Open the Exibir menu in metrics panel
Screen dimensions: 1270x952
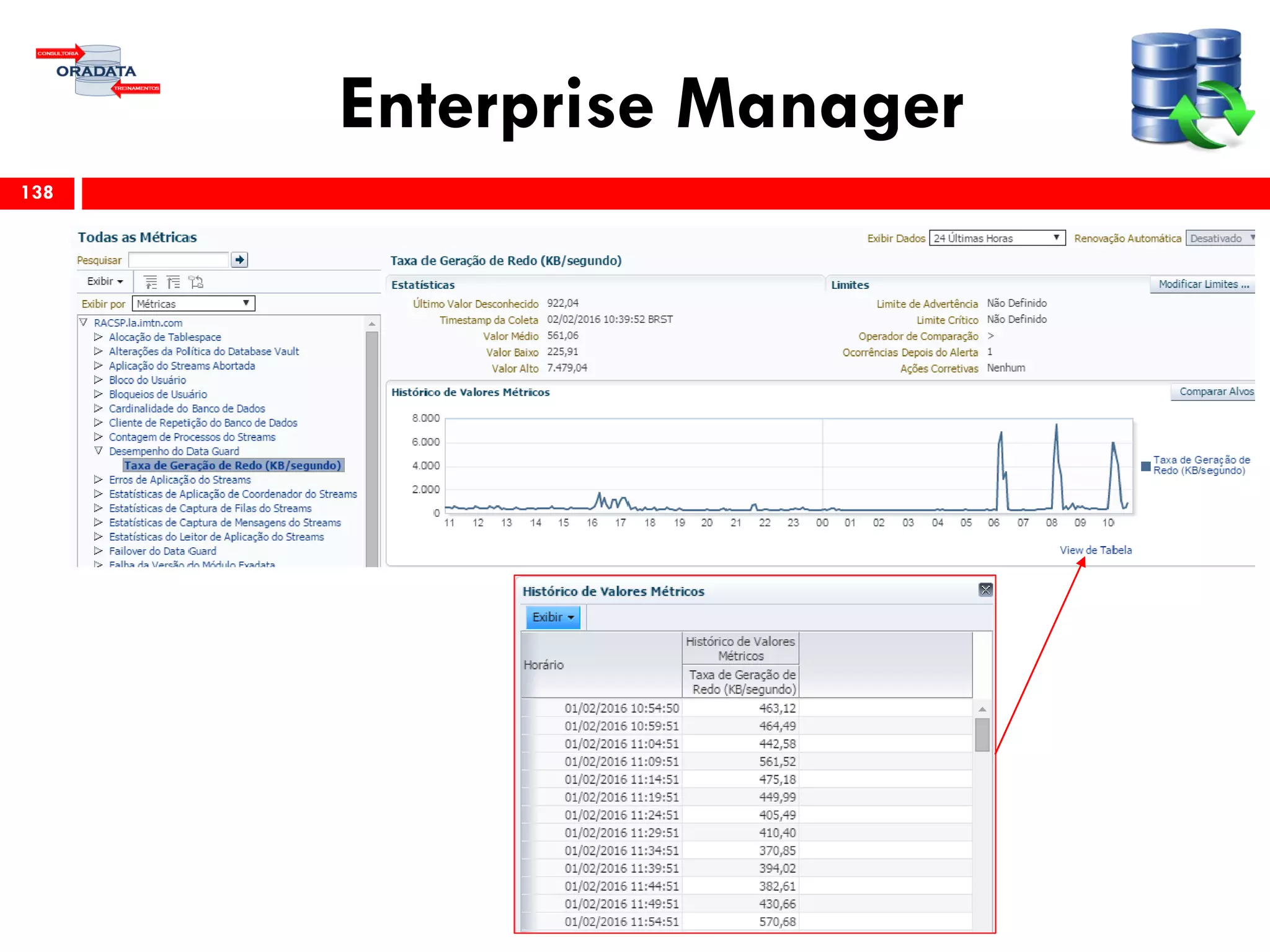[105, 281]
